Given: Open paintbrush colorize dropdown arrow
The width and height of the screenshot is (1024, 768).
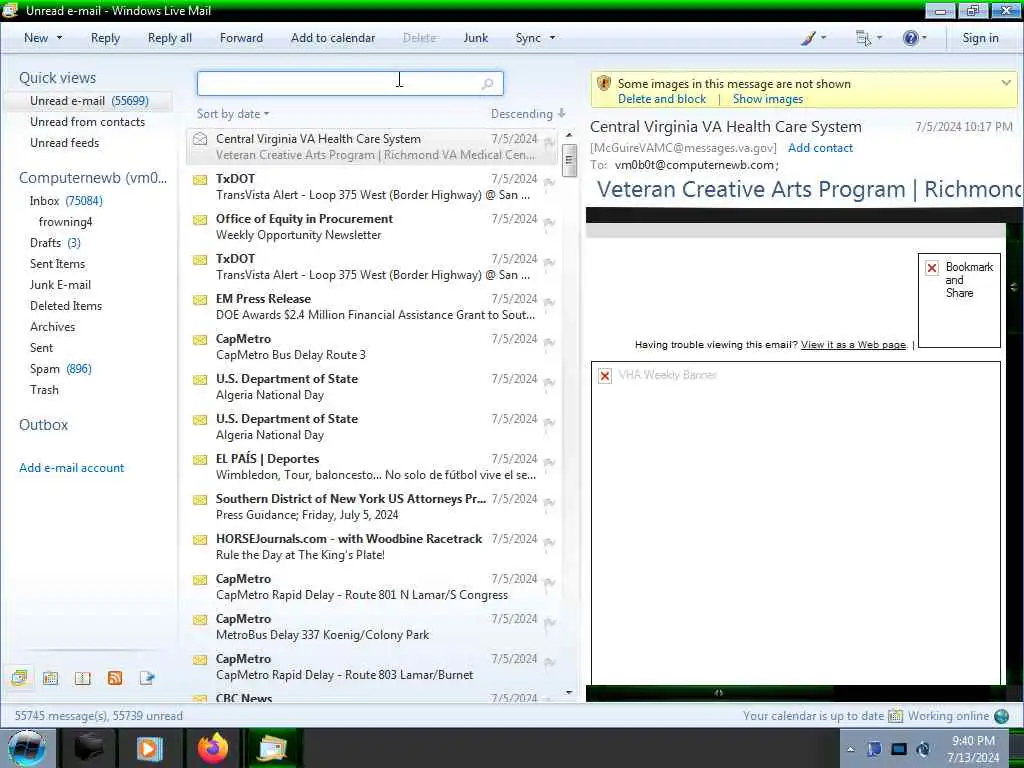Looking at the screenshot, I should pos(823,38).
